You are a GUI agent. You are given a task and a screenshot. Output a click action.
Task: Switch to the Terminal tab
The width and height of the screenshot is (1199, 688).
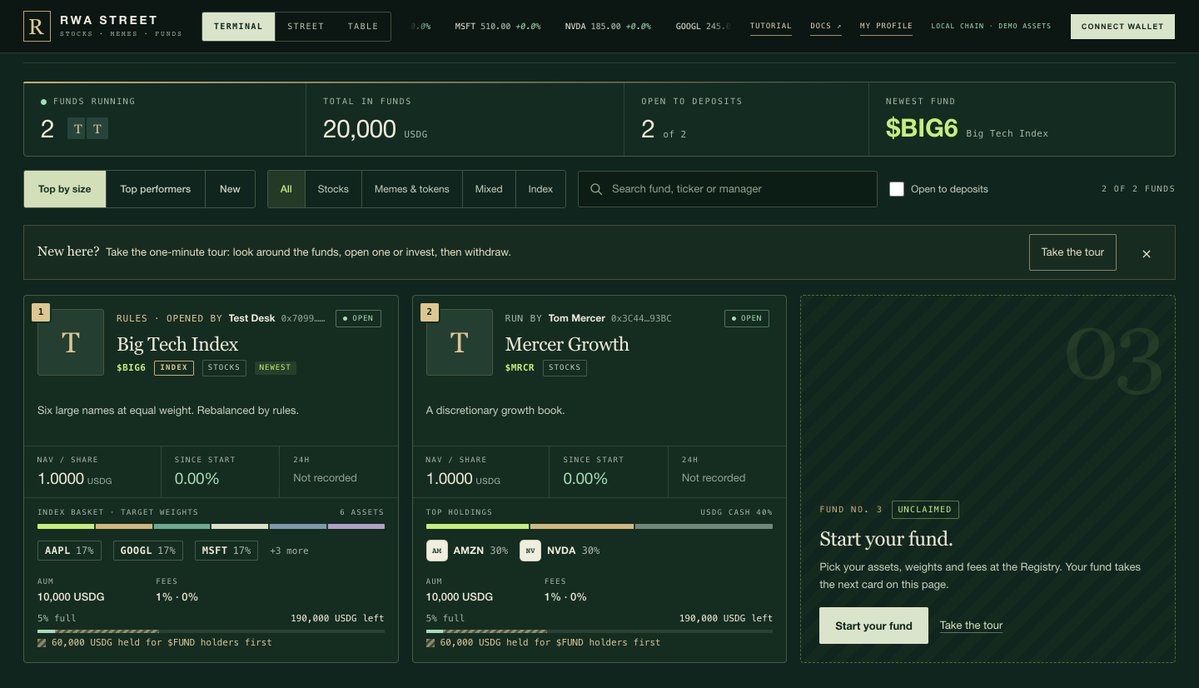coord(238,26)
